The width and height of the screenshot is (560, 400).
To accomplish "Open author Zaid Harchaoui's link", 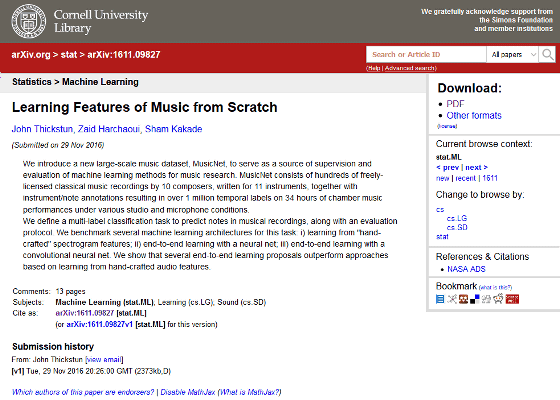I will pyautogui.click(x=109, y=129).
